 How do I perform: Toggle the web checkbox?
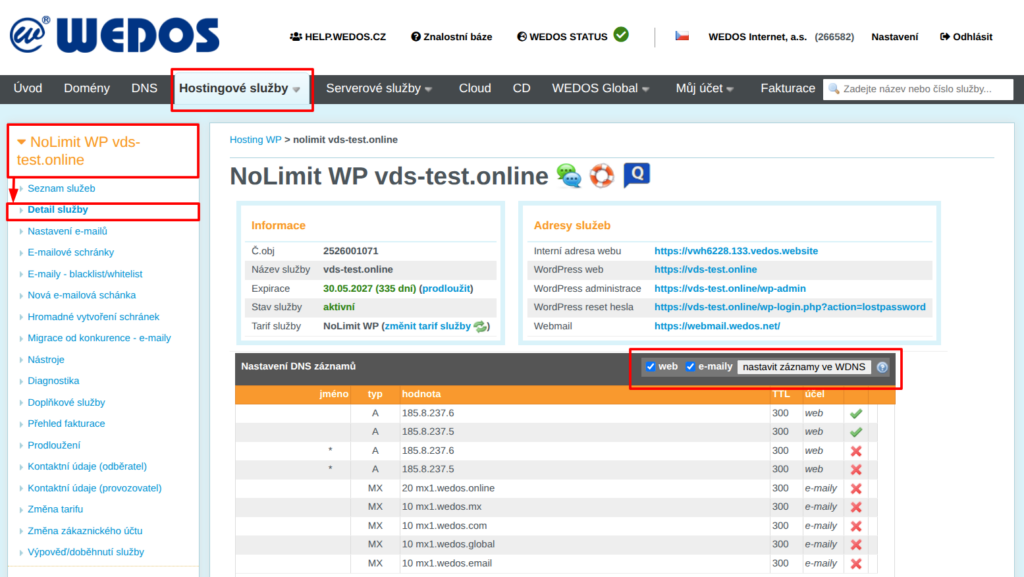point(650,367)
